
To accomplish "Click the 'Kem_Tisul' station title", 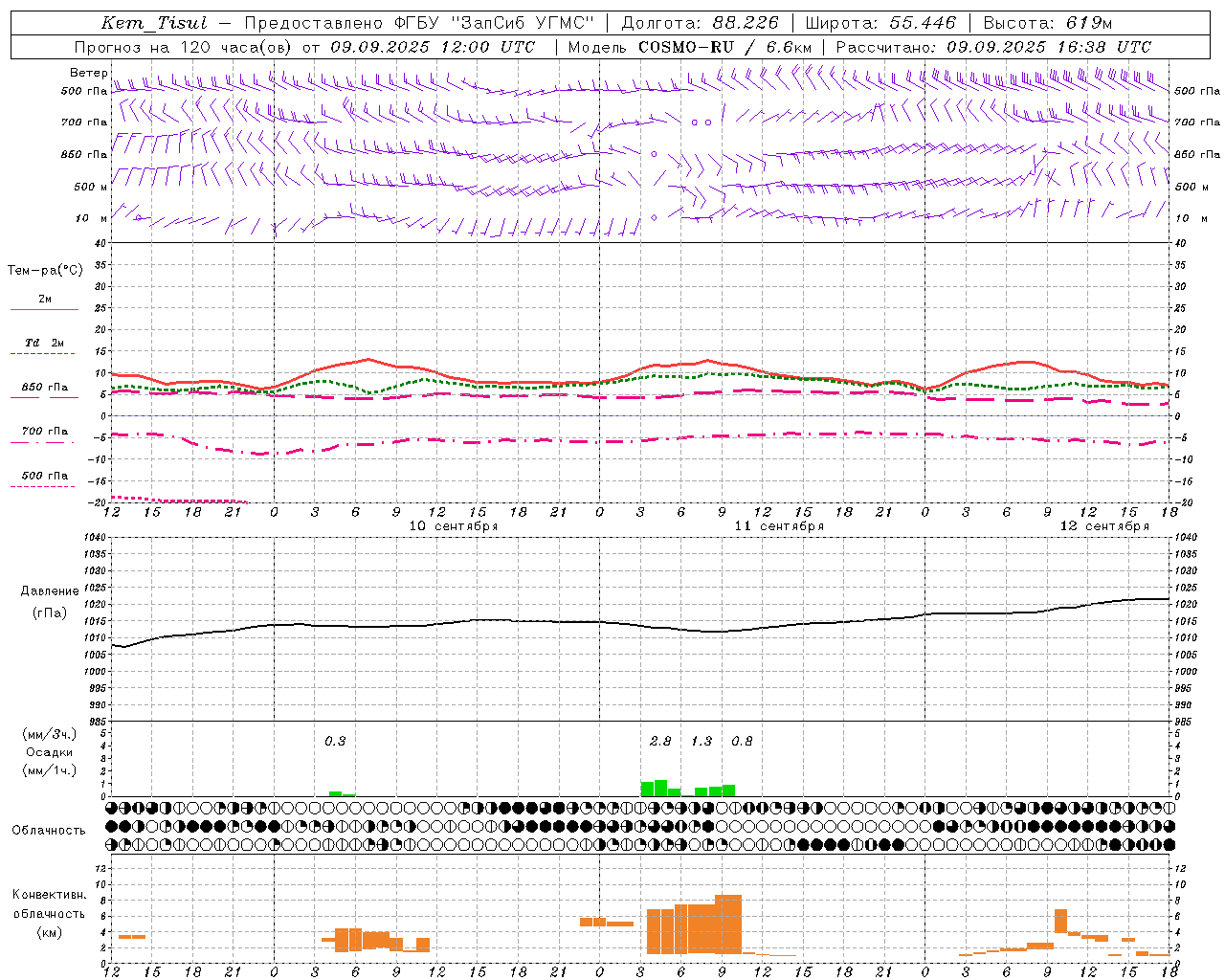I will (x=154, y=24).
